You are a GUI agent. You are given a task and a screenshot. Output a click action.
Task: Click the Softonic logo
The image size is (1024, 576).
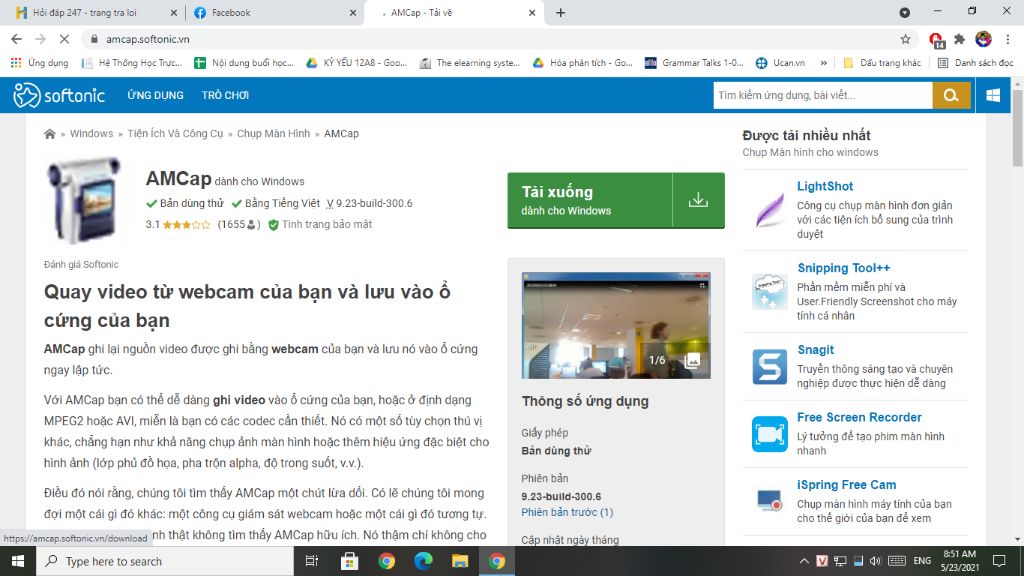tap(59, 95)
